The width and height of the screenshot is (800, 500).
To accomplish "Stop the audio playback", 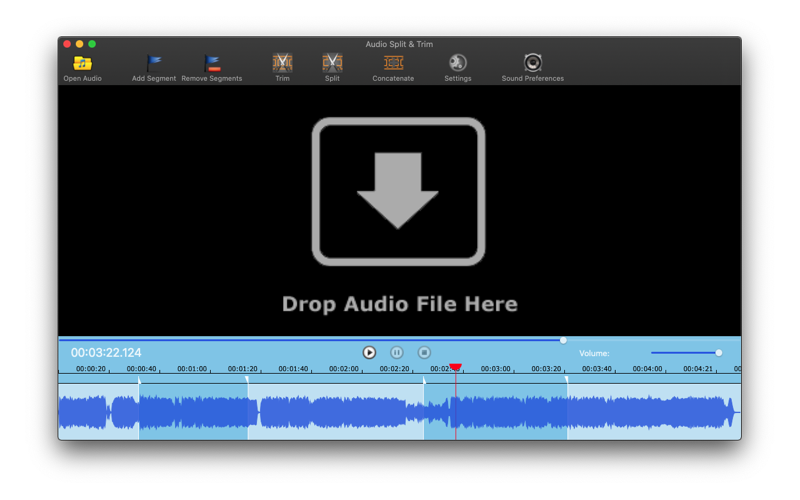I will (424, 353).
